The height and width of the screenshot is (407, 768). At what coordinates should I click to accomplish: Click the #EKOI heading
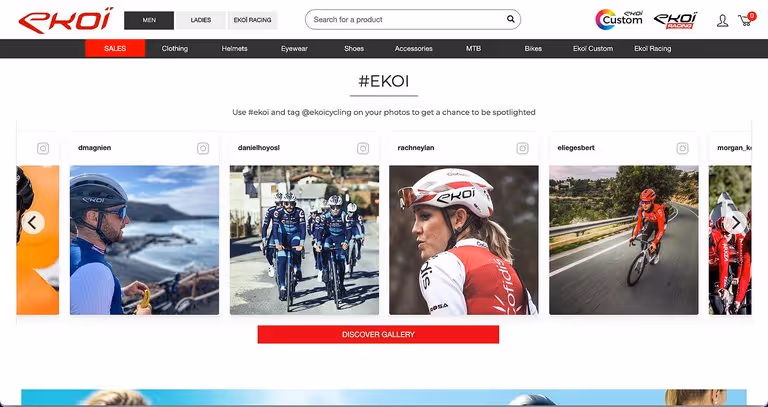pyautogui.click(x=384, y=81)
